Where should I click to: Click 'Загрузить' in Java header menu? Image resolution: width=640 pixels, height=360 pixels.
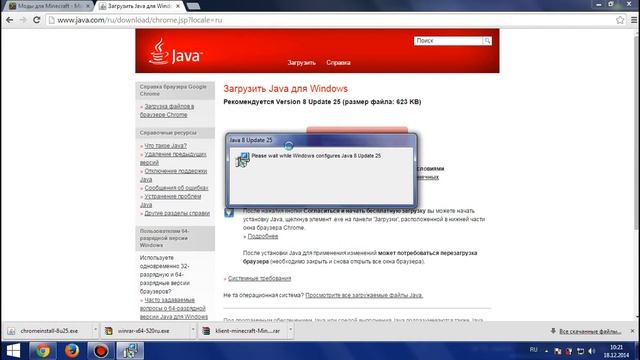point(301,62)
